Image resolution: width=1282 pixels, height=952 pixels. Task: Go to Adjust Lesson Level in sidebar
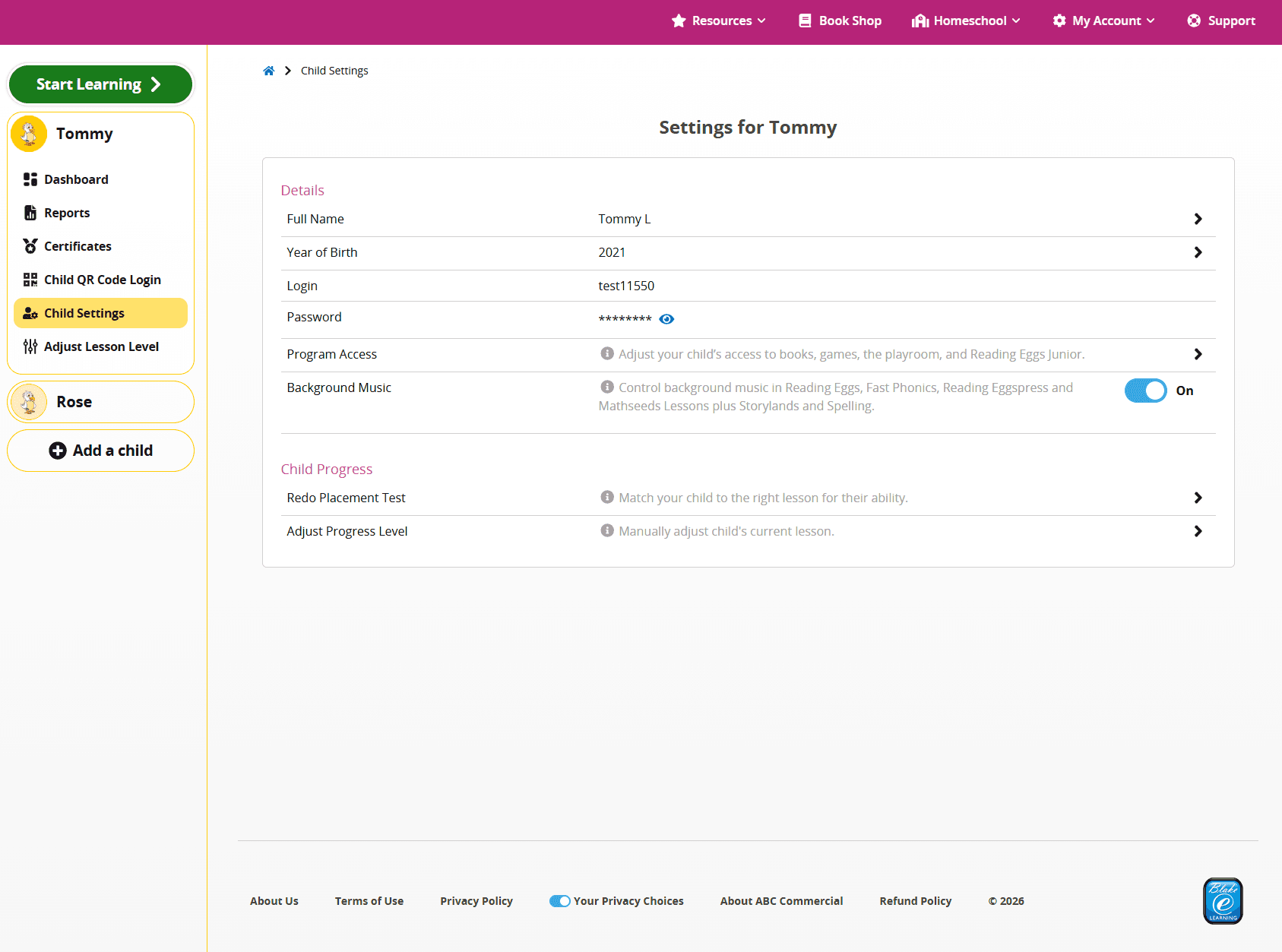point(100,346)
